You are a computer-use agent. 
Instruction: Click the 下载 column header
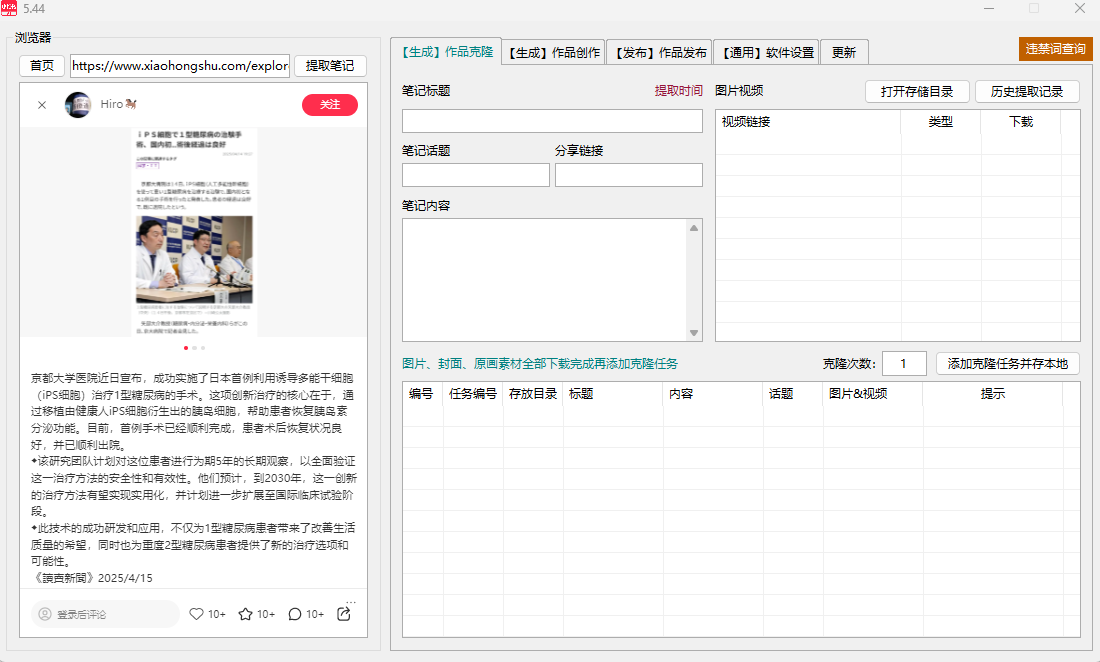coord(1022,121)
